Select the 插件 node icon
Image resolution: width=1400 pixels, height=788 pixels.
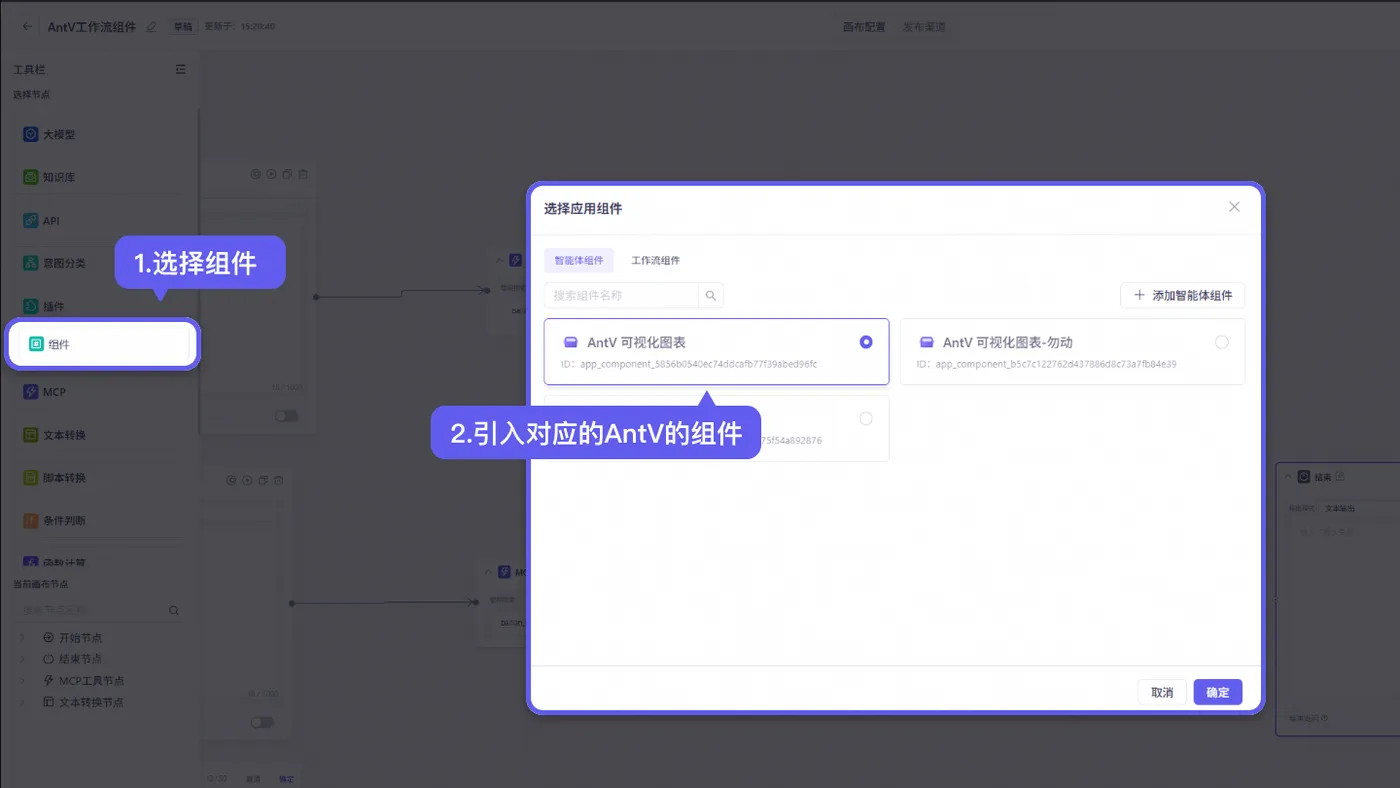(31, 306)
